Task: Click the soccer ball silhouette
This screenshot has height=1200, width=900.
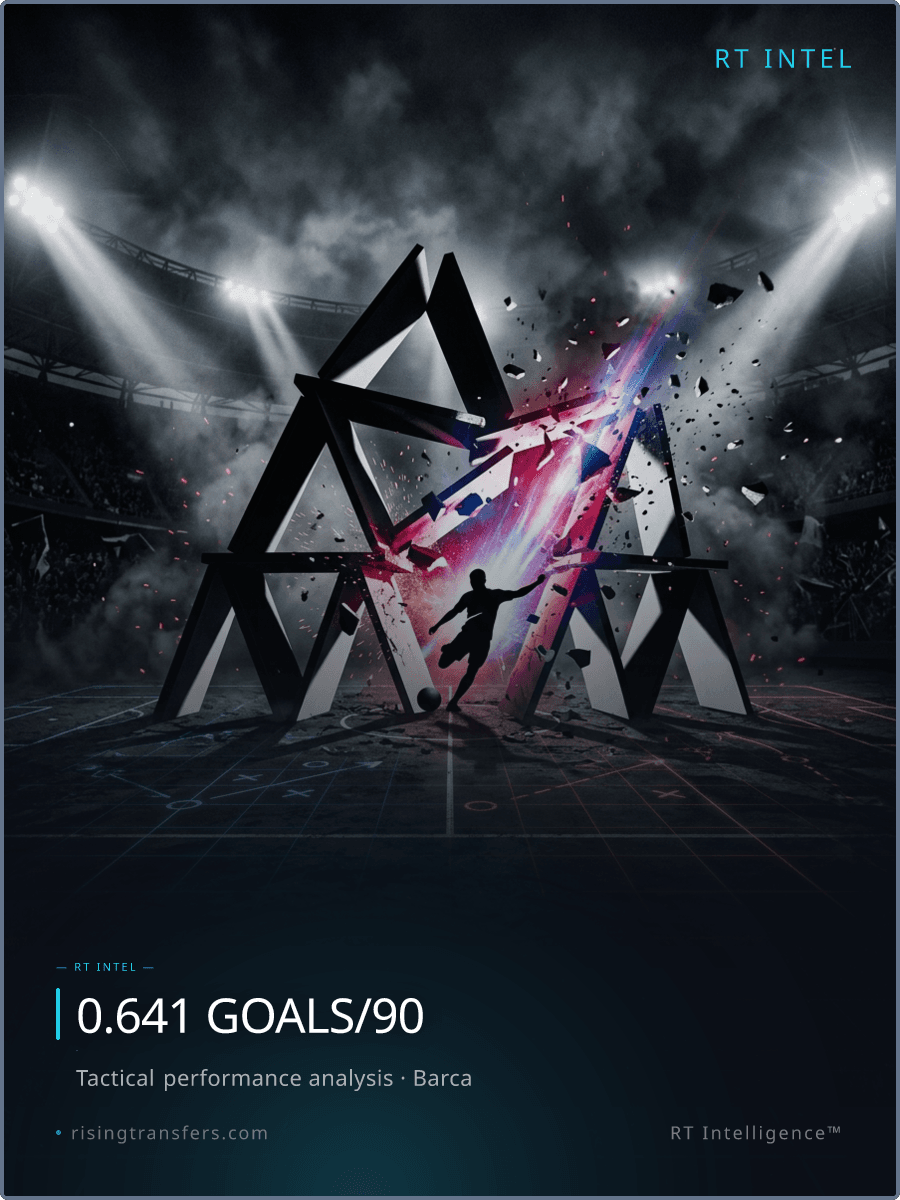Action: point(428,699)
